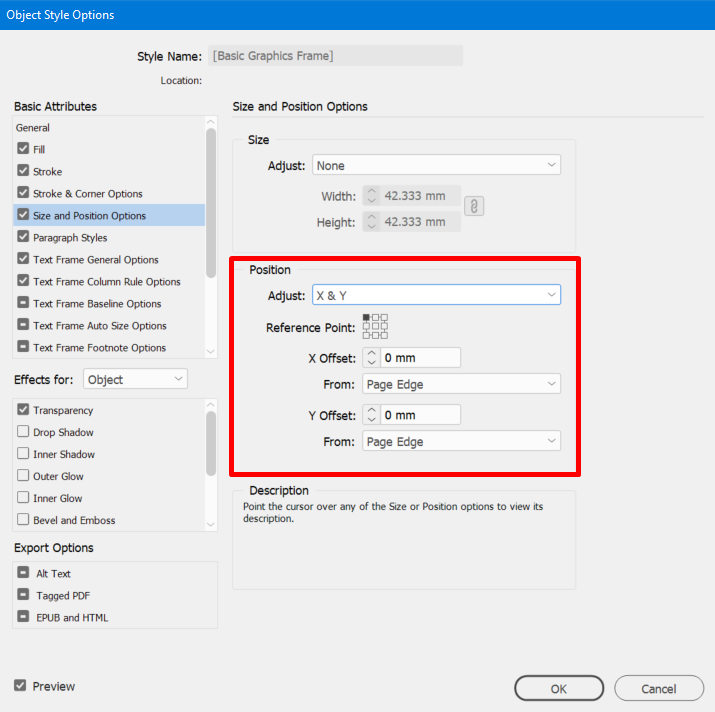
Task: Open the Effects for Object dropdown
Action: 135,379
